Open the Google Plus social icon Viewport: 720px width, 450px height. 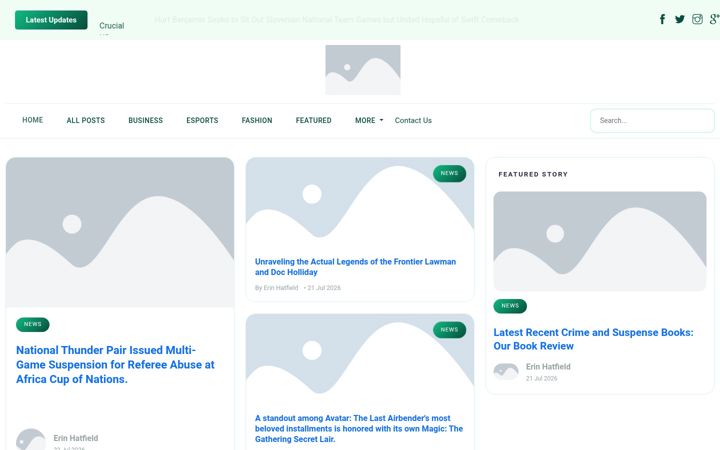[714, 19]
